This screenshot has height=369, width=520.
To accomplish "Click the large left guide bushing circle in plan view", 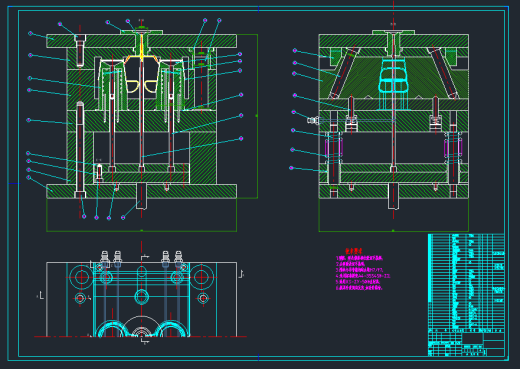I will (81, 277).
